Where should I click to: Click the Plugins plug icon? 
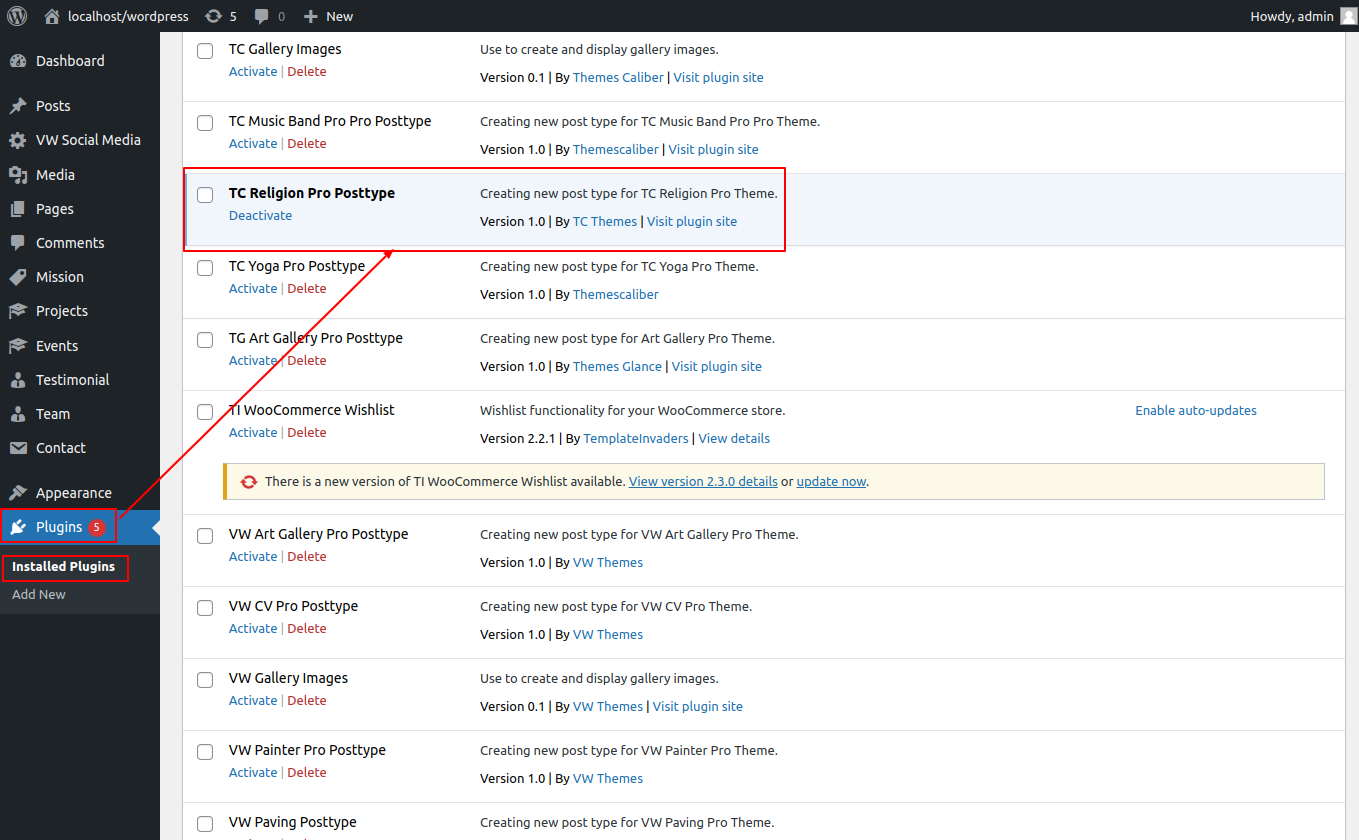18,527
